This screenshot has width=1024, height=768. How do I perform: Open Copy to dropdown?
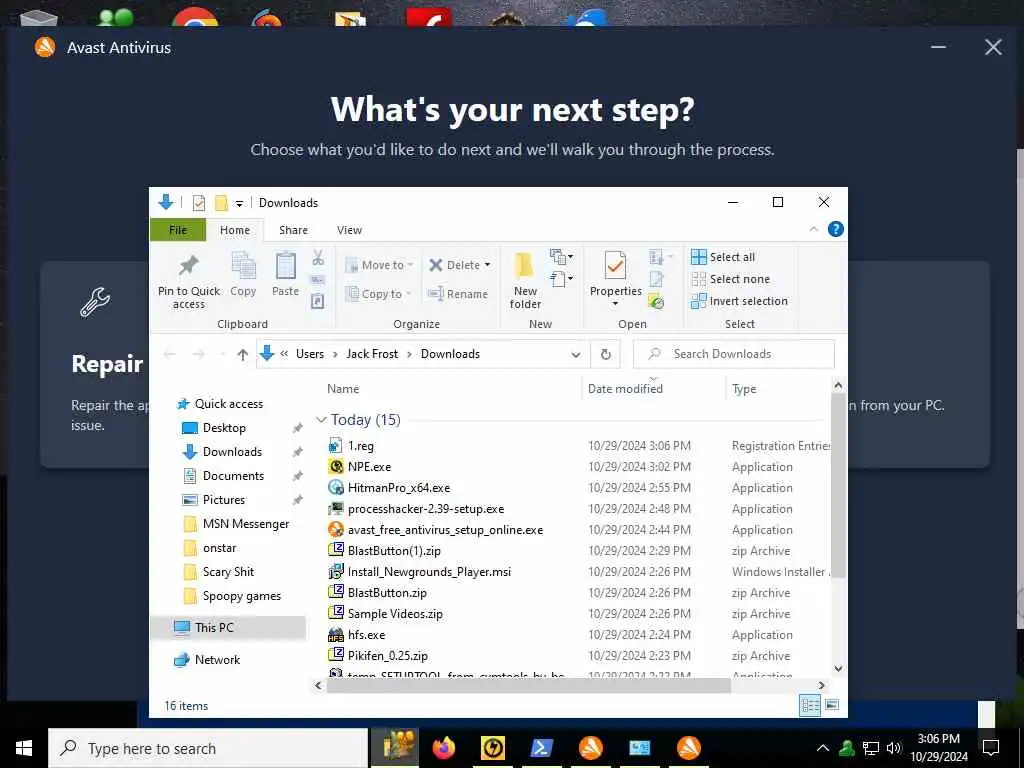[378, 294]
